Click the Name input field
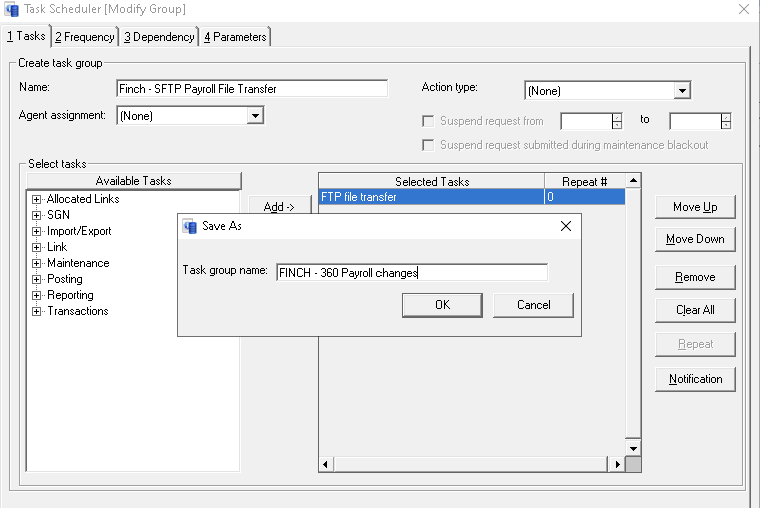760x508 pixels. (252, 89)
